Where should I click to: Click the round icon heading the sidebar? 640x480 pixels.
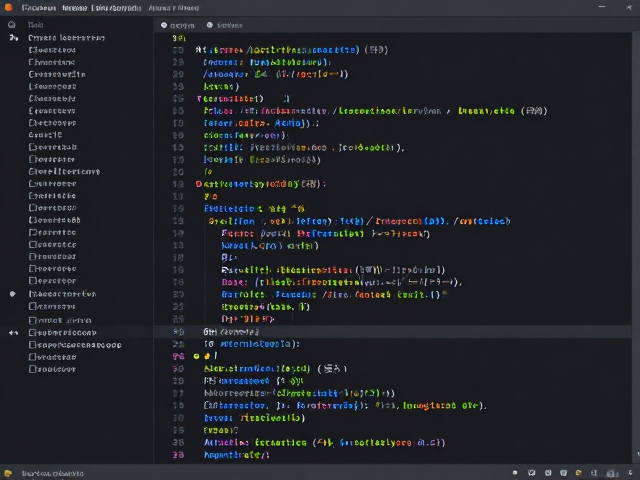(x=11, y=25)
